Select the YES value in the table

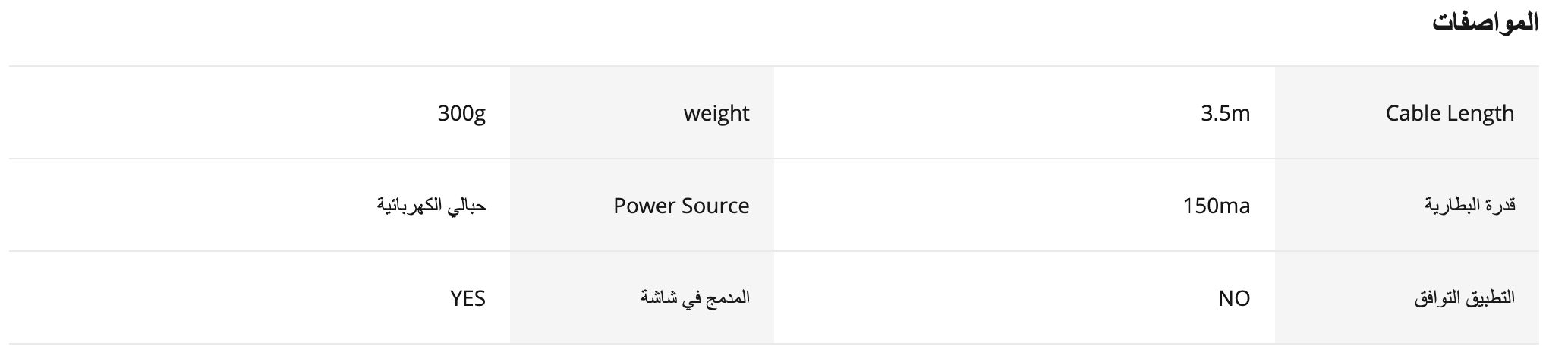point(468,298)
